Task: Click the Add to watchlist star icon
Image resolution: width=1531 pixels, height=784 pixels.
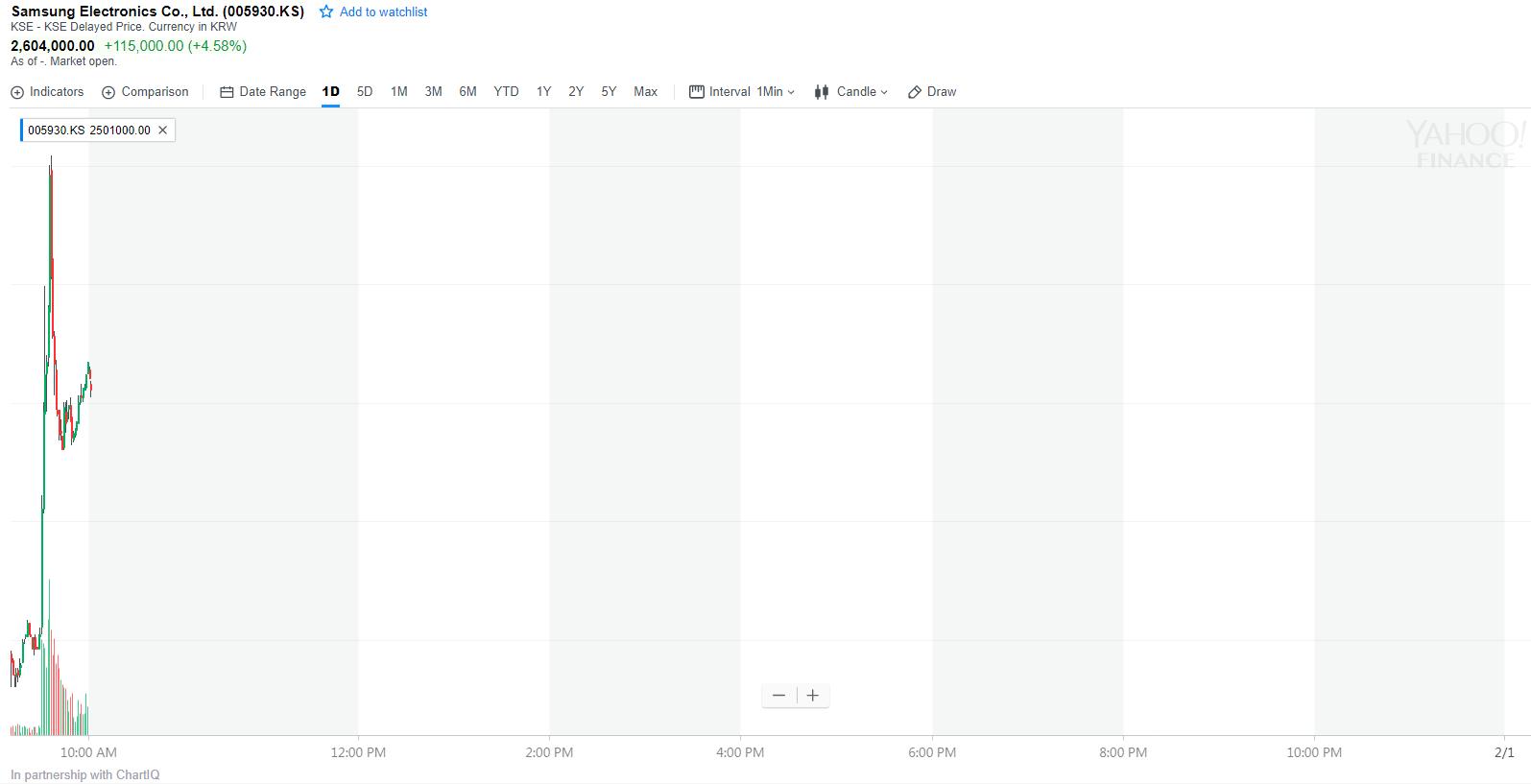Action: point(326,12)
